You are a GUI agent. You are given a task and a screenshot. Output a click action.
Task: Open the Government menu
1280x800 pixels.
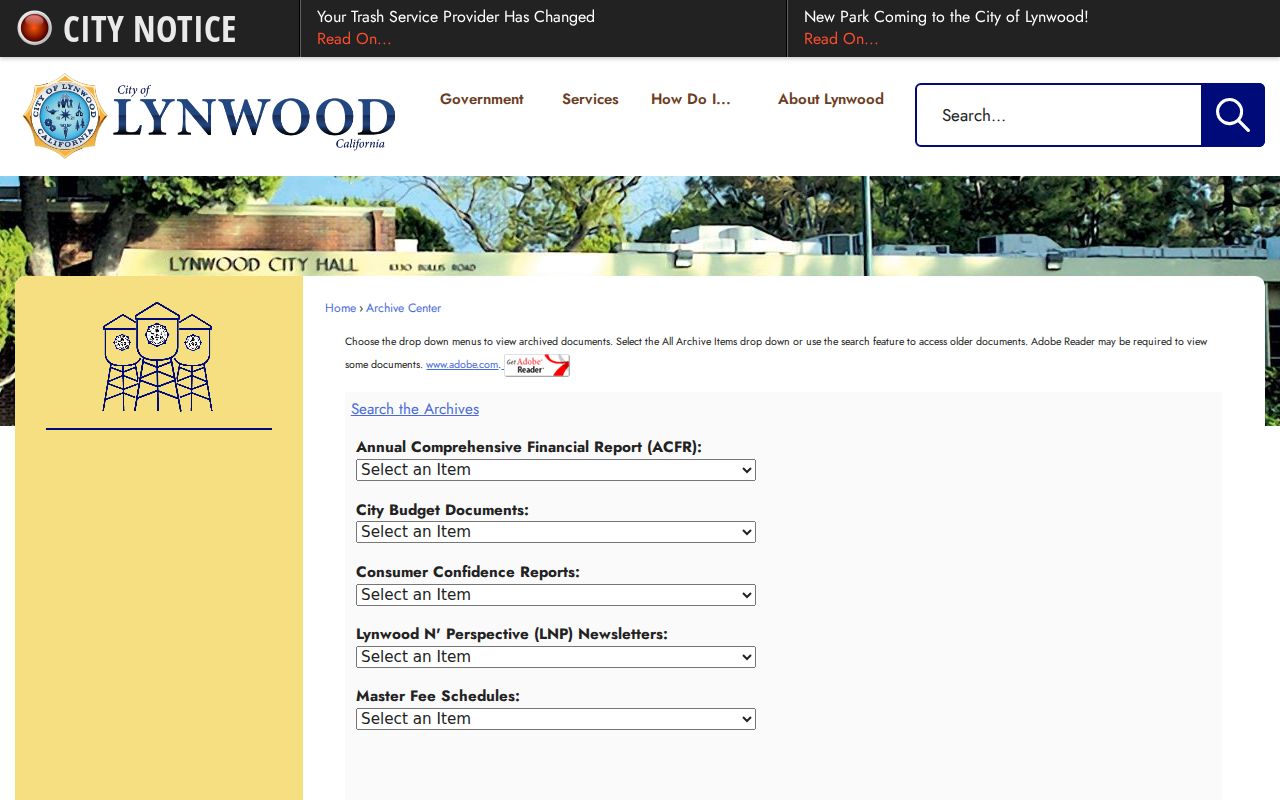[x=482, y=99]
